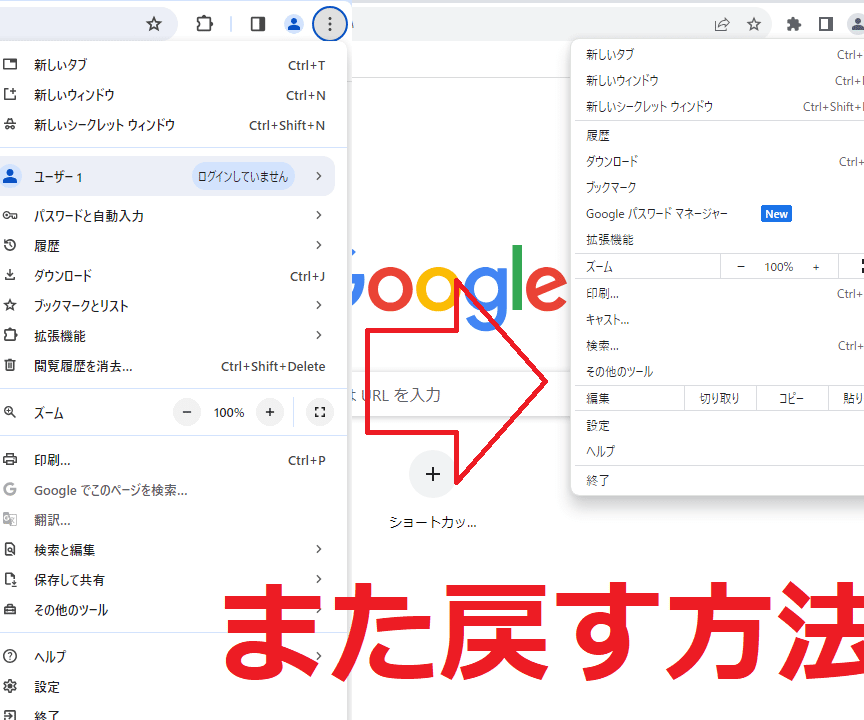Expand the 履歴 submenu arrow in left menu
The width and height of the screenshot is (864, 720).
(318, 245)
